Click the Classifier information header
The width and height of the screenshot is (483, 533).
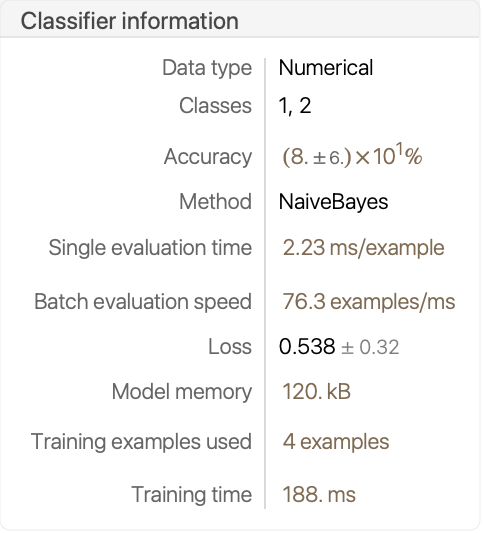[x=130, y=21]
